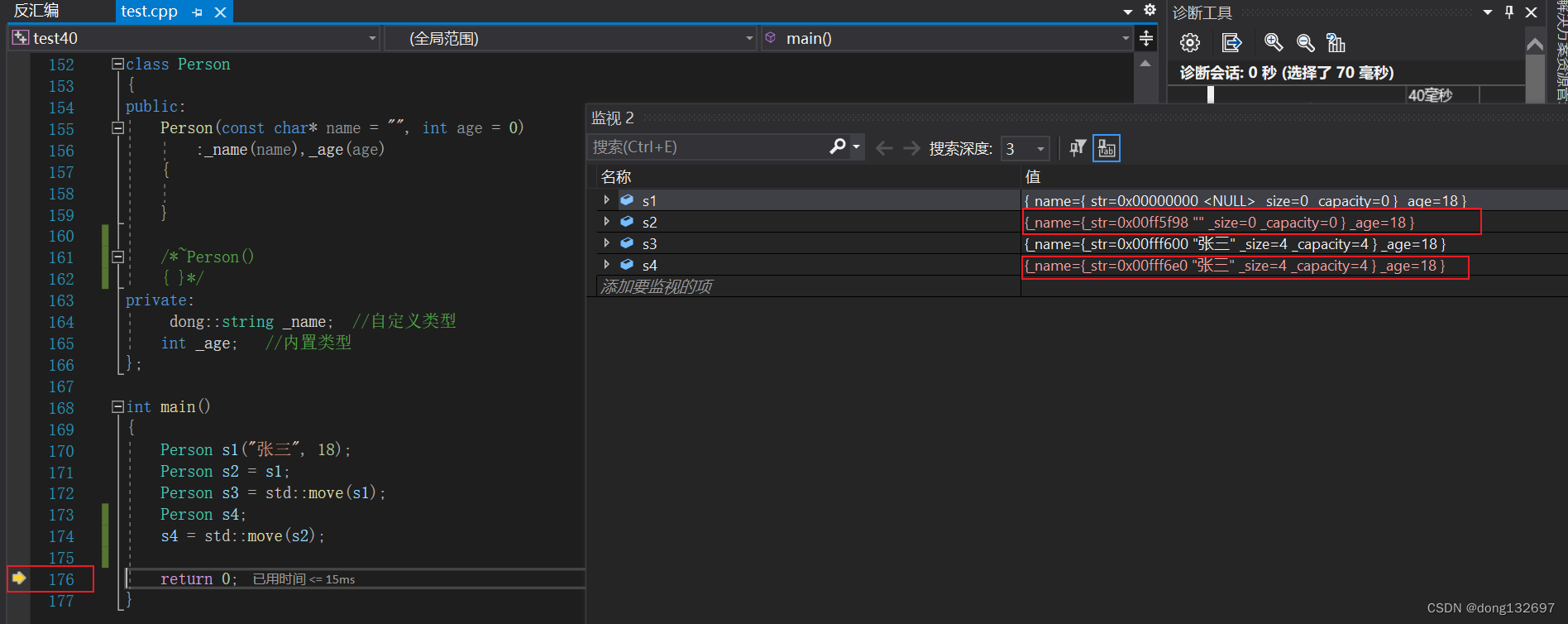
Task: Toggle pinned-property filter icon in watch toolbar
Action: pyautogui.click(x=1078, y=148)
